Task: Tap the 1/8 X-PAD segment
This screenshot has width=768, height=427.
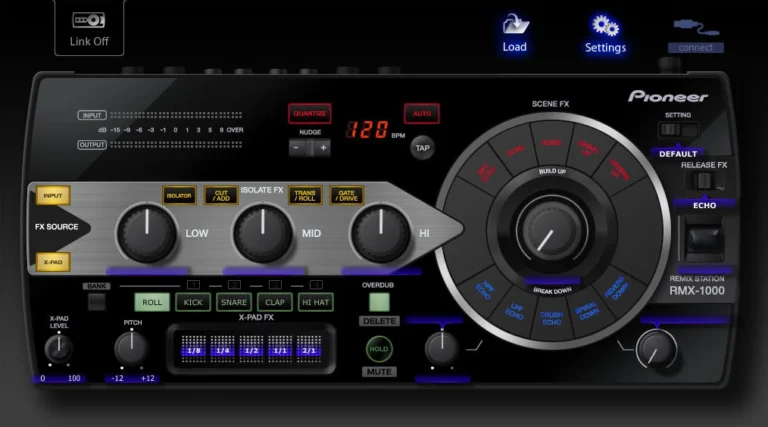Action: pyautogui.click(x=194, y=349)
